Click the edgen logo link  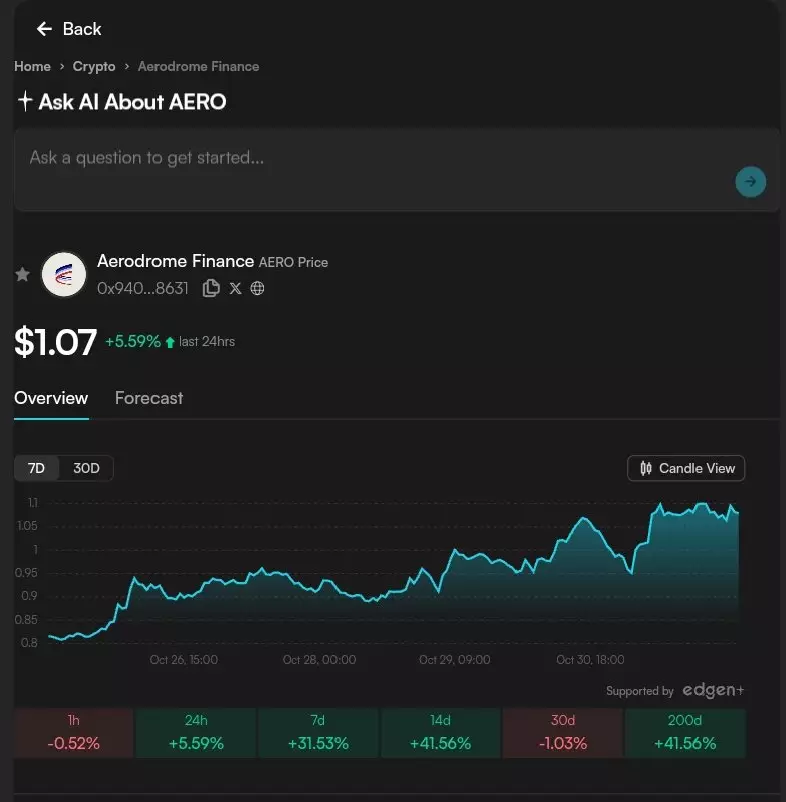(x=713, y=690)
